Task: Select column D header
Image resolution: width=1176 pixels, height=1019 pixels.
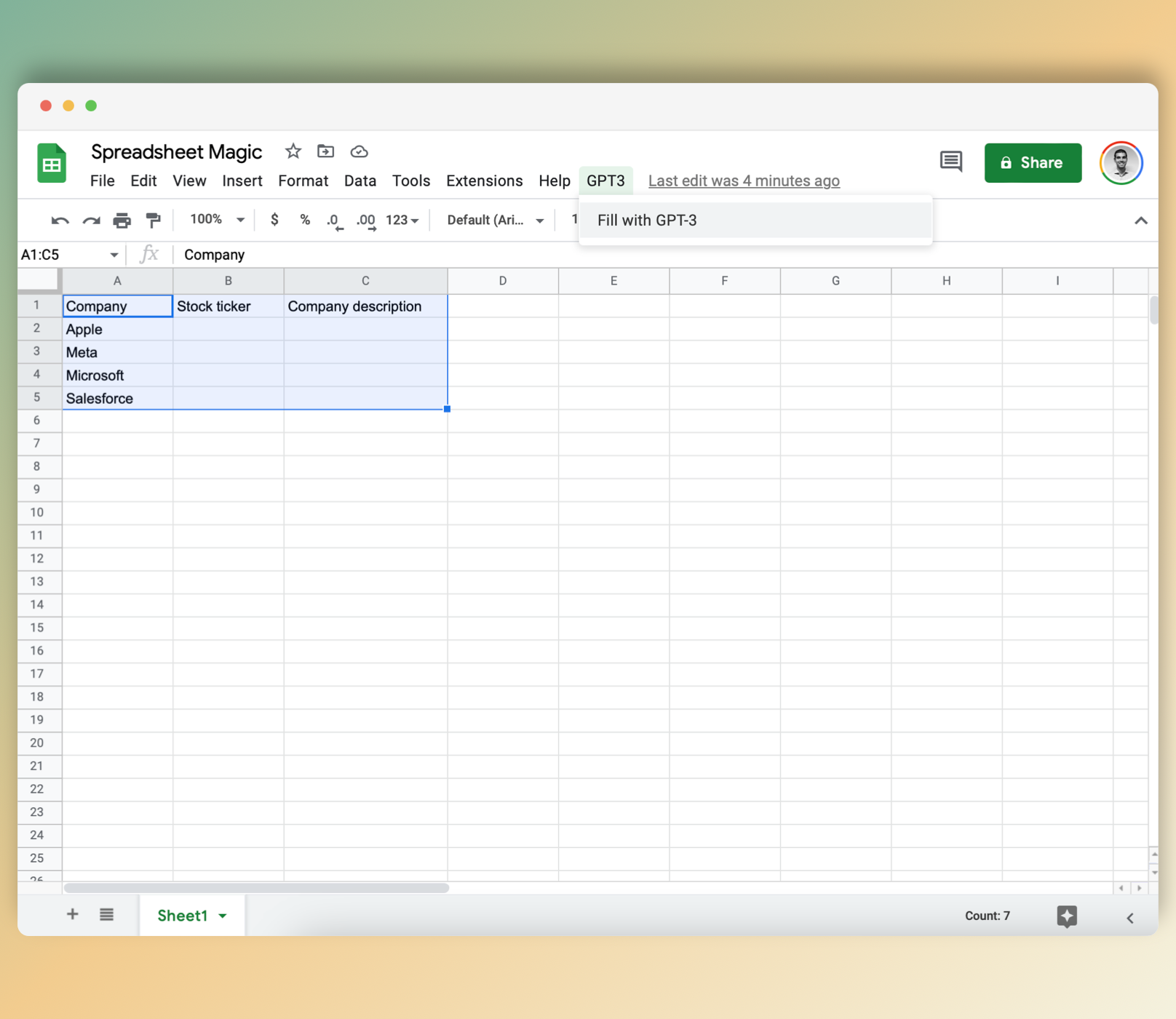Action: coord(503,281)
